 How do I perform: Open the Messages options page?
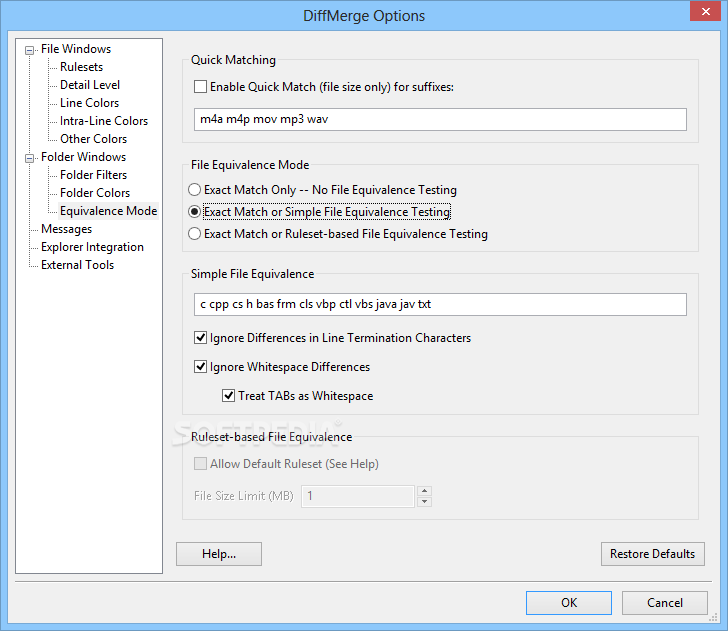pyautogui.click(x=66, y=229)
